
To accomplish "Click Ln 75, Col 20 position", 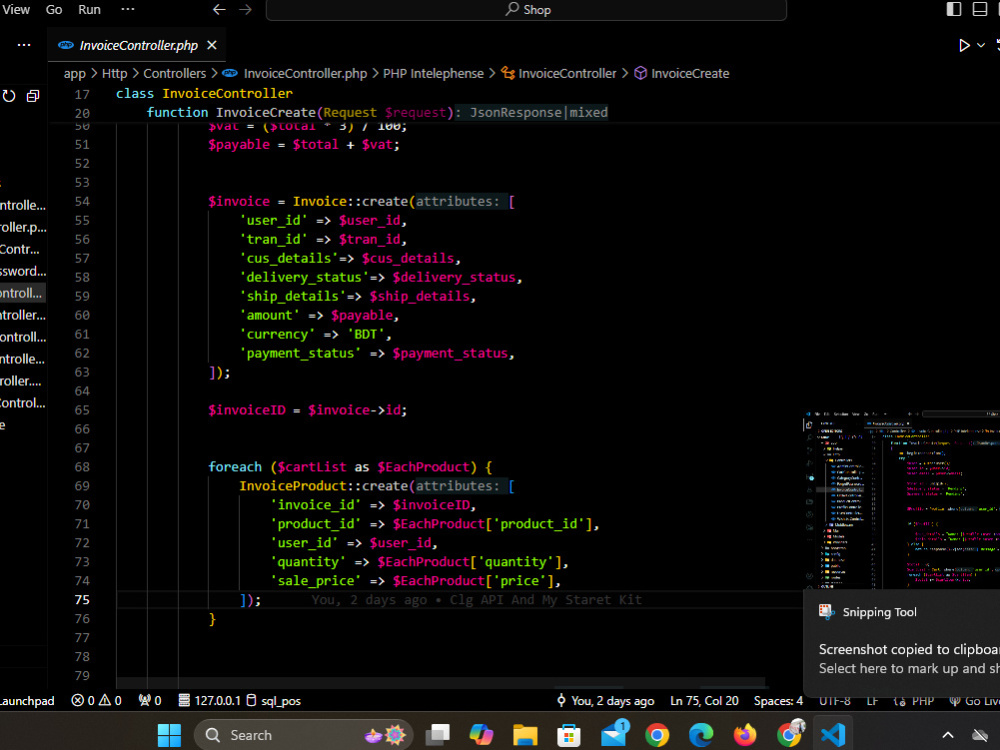I will coord(704,701).
